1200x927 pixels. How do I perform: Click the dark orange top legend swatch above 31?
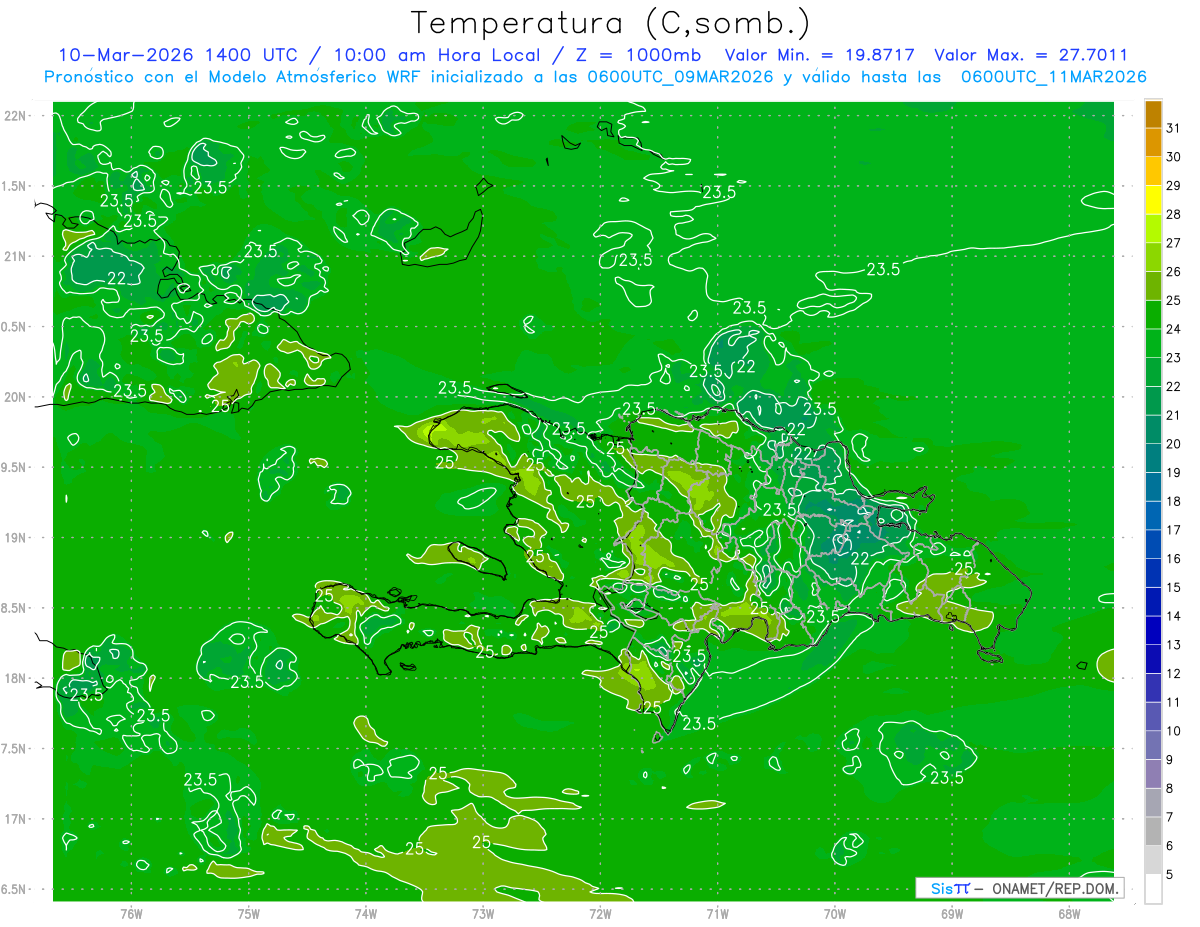pos(1153,113)
